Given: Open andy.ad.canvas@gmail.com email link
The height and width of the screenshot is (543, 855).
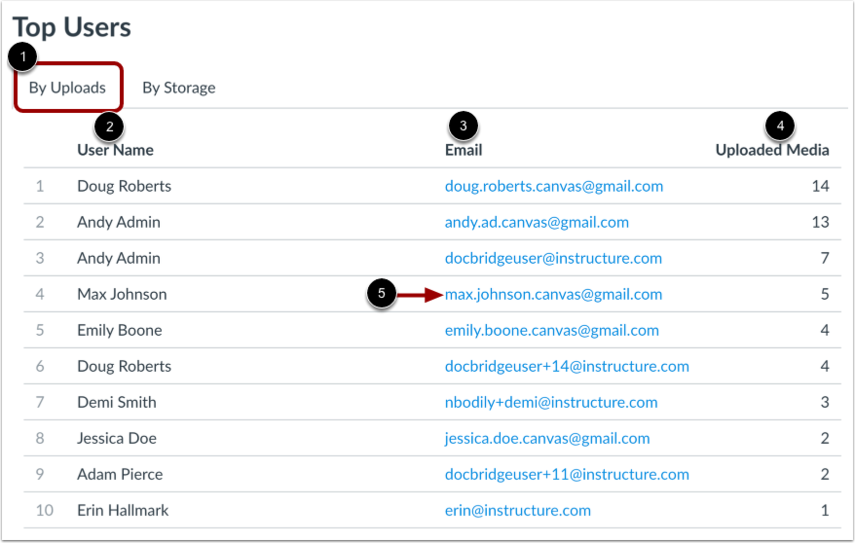Looking at the screenshot, I should click(537, 222).
